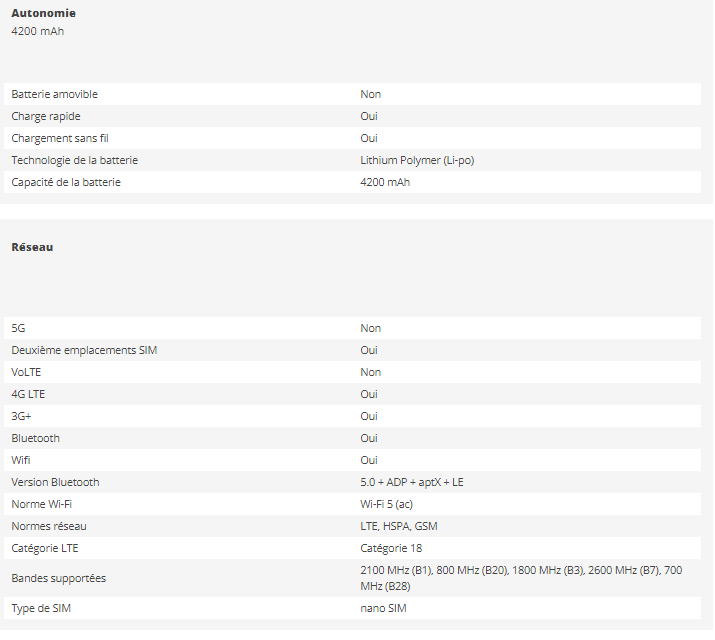Click the Charge rapide label
The height and width of the screenshot is (640, 715).
coord(45,116)
